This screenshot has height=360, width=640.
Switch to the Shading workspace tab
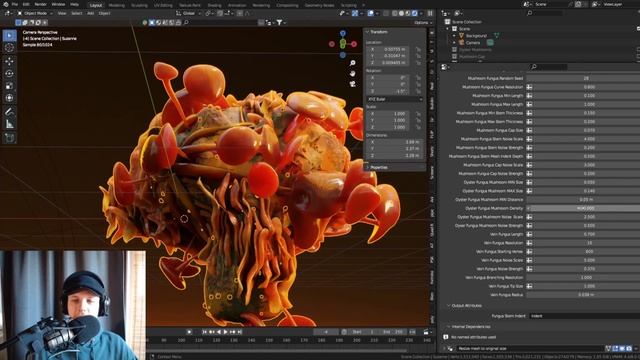214,5
